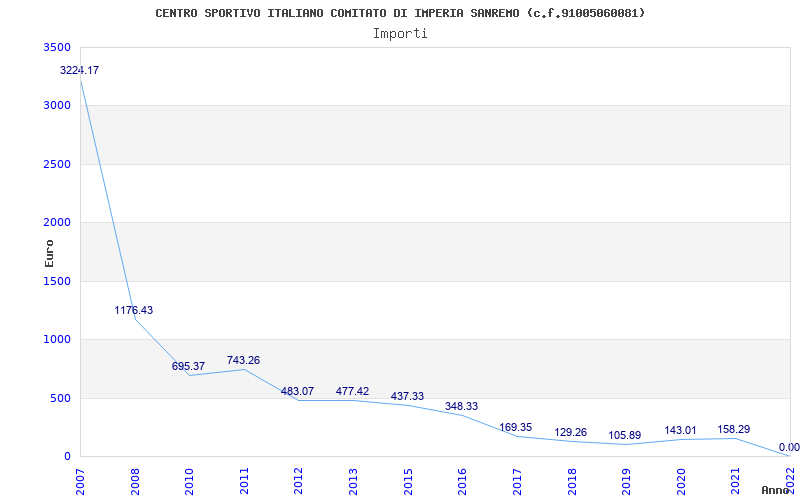The width and height of the screenshot is (800, 500).
Task: Click the 3500 y-axis tick label
Action: pyautogui.click(x=57, y=47)
